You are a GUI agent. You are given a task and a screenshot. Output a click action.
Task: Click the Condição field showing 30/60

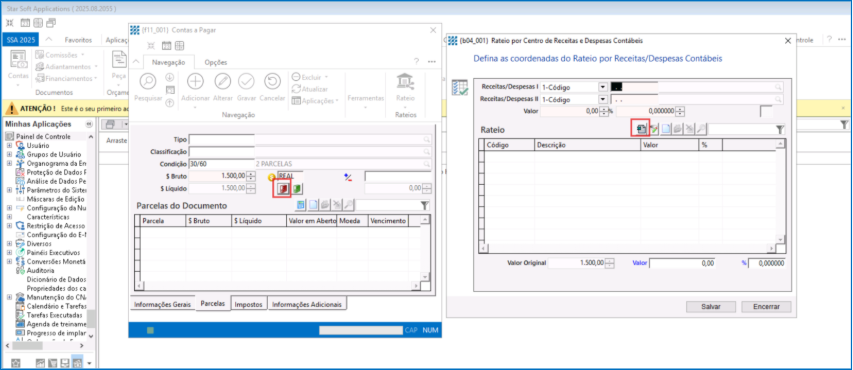click(x=221, y=164)
